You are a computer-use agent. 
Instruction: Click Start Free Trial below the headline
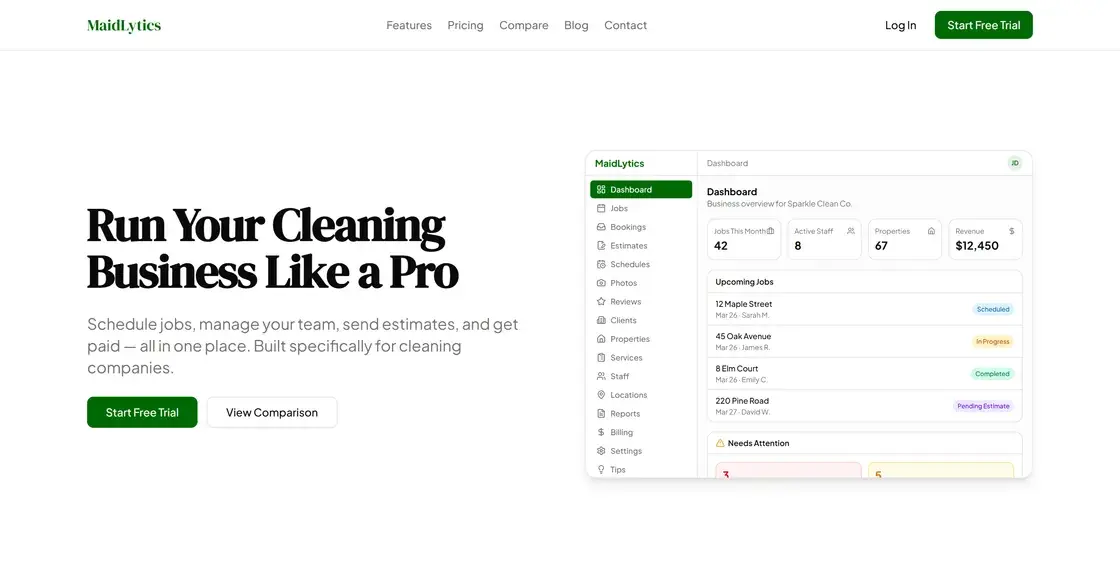coord(142,413)
